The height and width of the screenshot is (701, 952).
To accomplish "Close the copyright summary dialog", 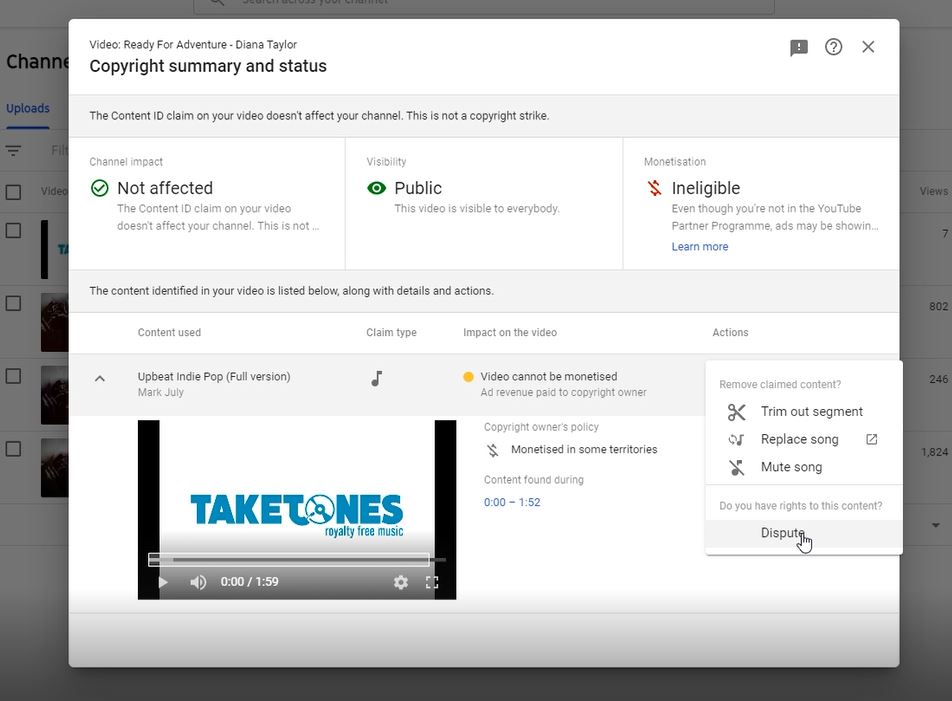I will 868,47.
